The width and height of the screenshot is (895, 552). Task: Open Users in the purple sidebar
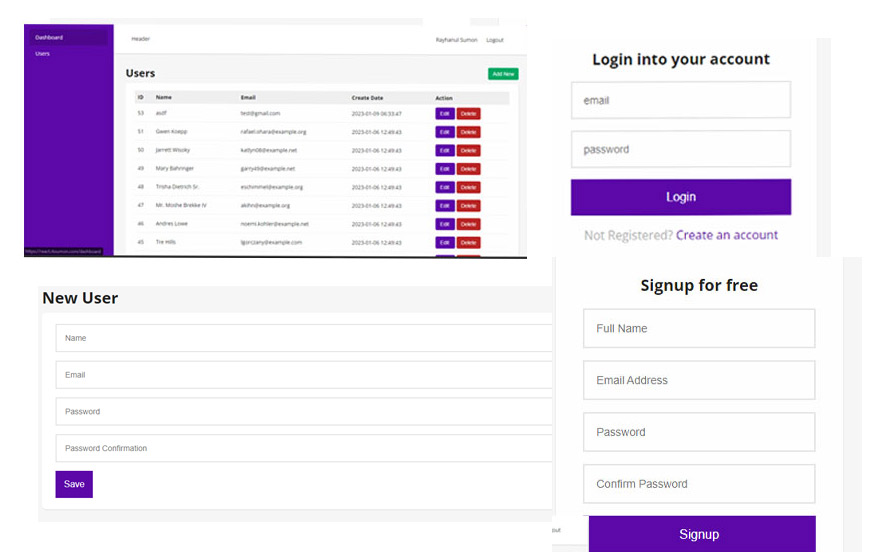[x=43, y=53]
